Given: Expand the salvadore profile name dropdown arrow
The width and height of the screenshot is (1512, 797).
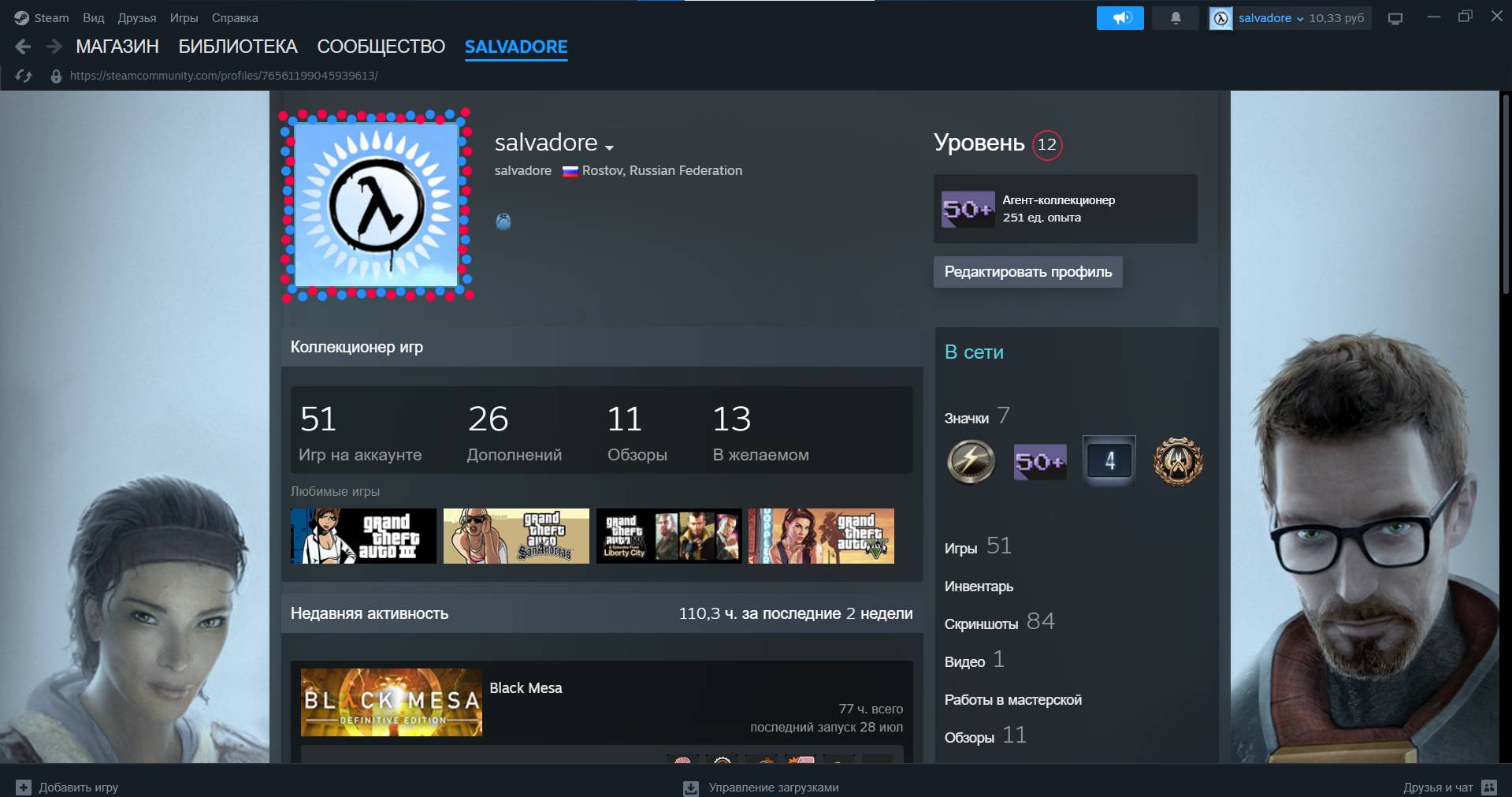Looking at the screenshot, I should (609, 147).
